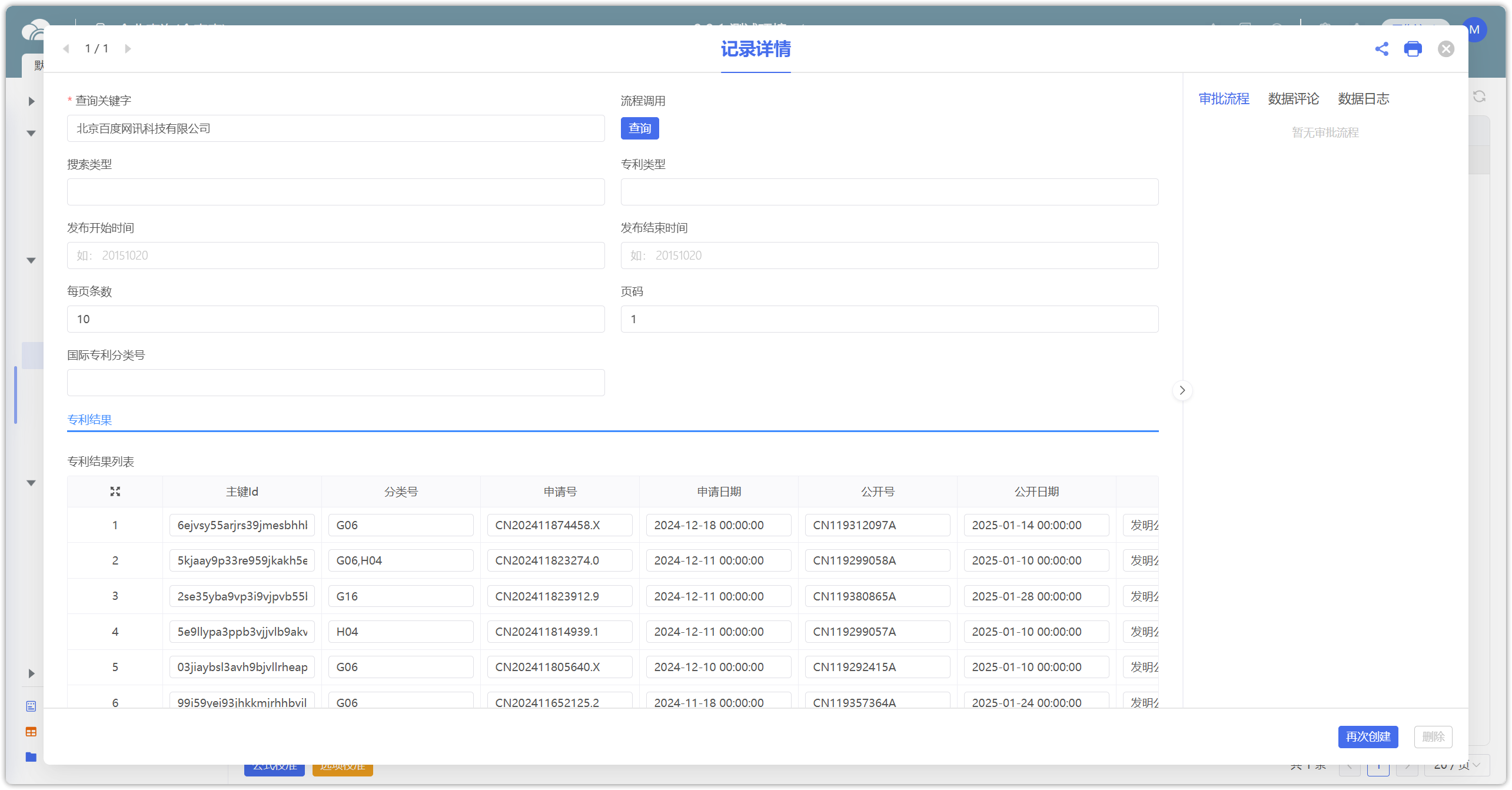Click the share icon in the header
1512x790 pixels.
(x=1381, y=49)
